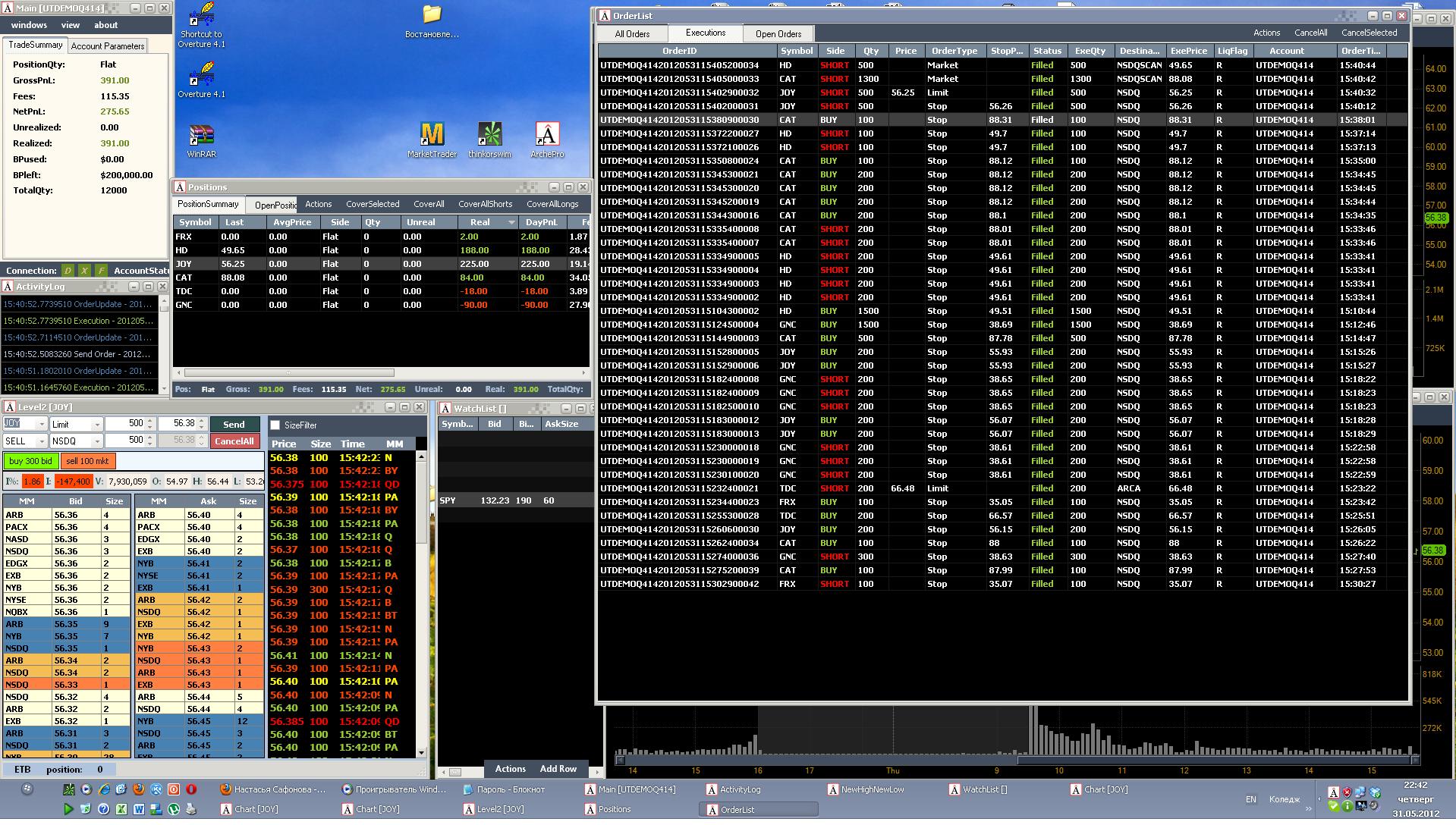Image resolution: width=1456 pixels, height=825 pixels.
Task: Expand the SELL side dropdown
Action: coord(25,441)
